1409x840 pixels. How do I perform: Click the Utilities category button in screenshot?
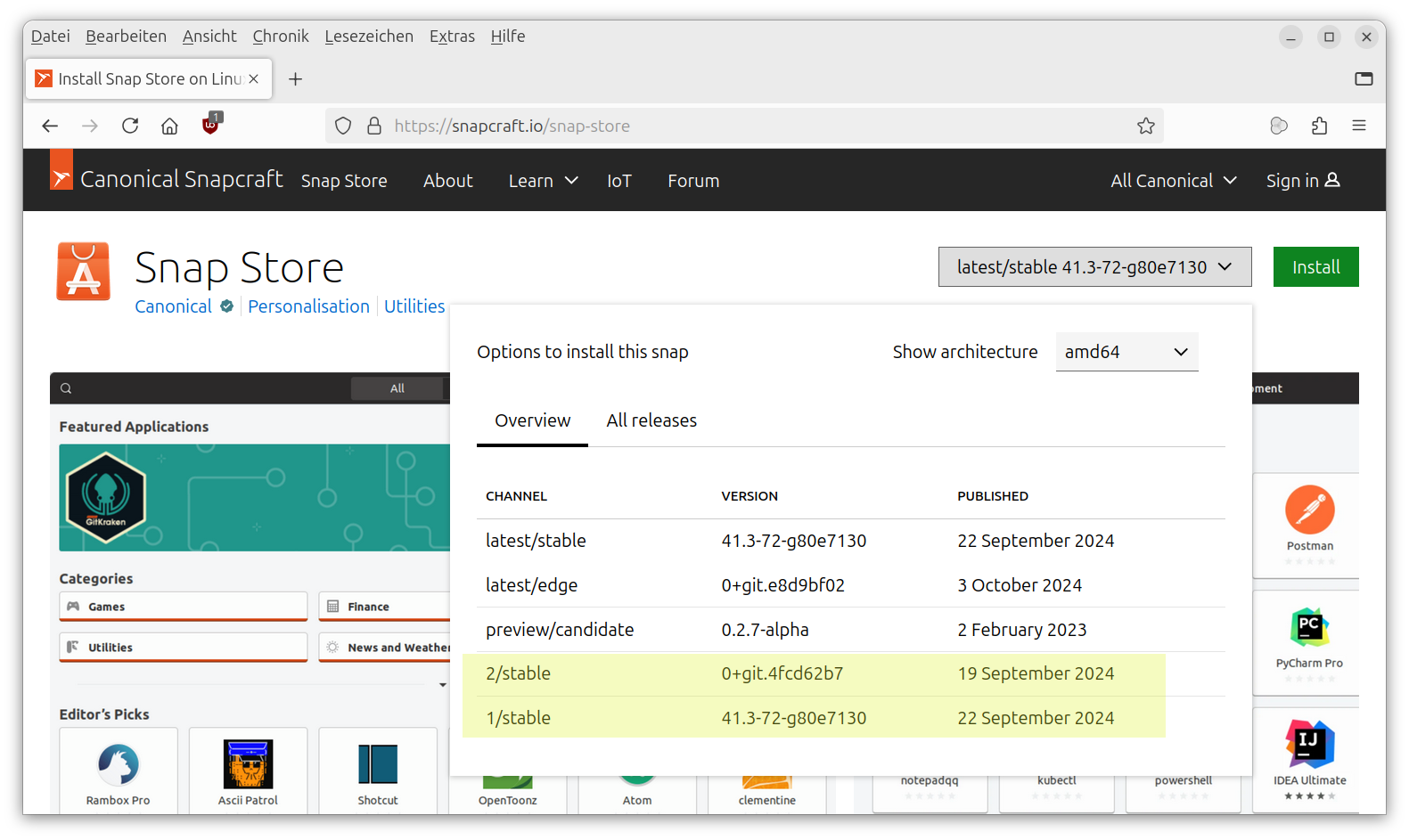pos(183,648)
